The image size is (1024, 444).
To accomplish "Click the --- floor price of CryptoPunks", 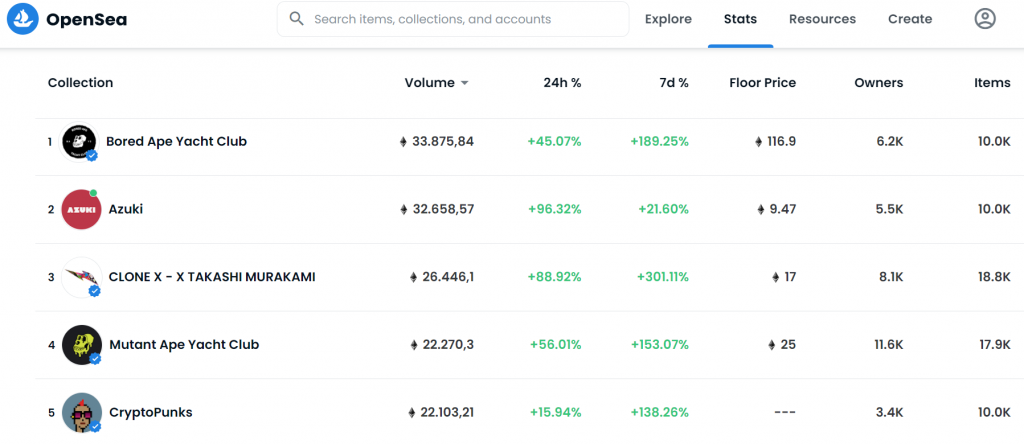I will coord(784,413).
